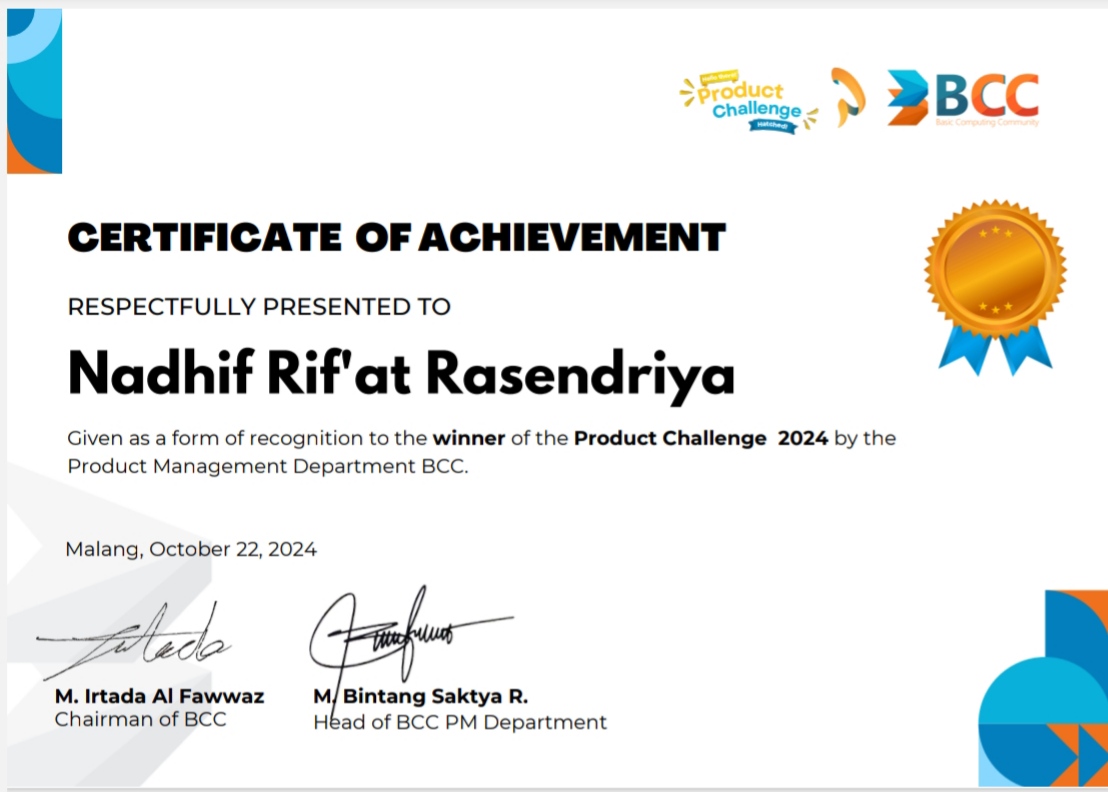This screenshot has height=792, width=1108.
Task: Click the title 'Chairman of BCC'
Action: [x=141, y=719]
